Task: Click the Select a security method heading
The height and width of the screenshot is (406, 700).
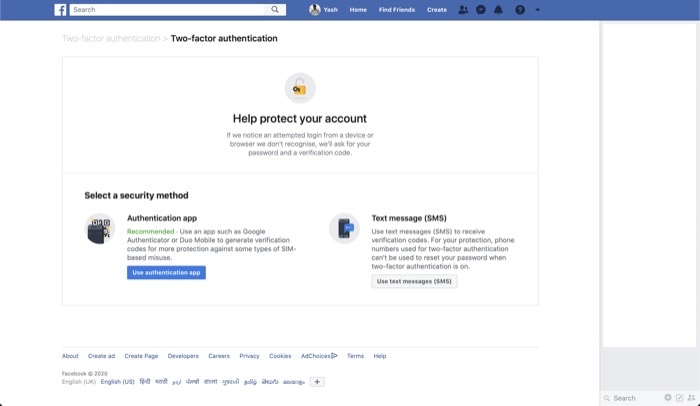Action: [x=136, y=196]
